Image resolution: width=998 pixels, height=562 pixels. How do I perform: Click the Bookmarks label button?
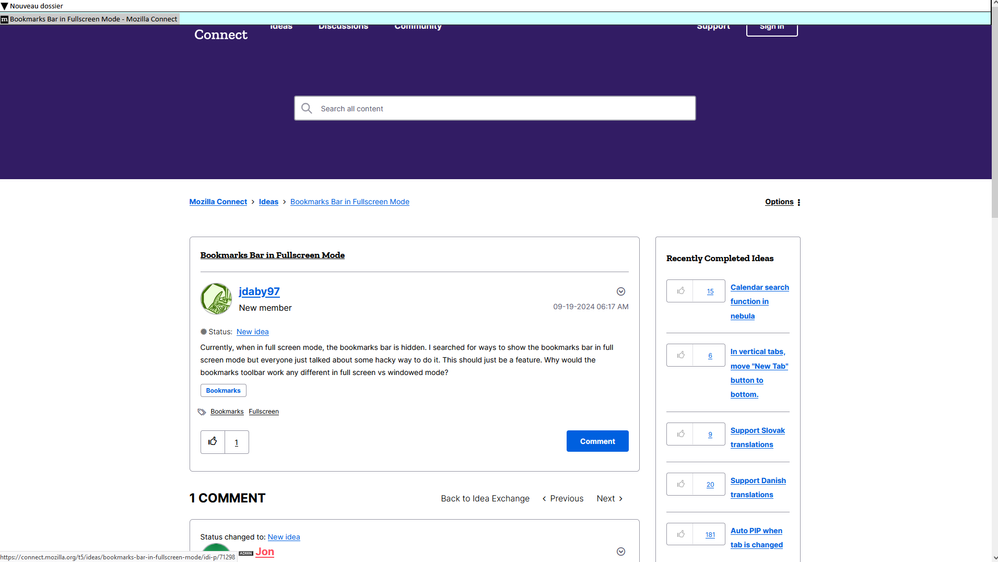tap(223, 390)
